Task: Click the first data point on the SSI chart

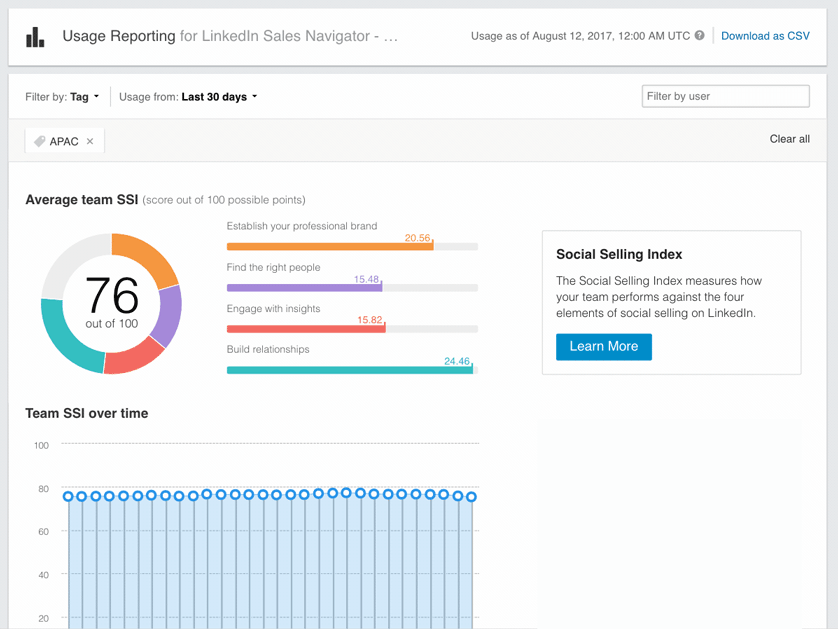Action: (66, 495)
